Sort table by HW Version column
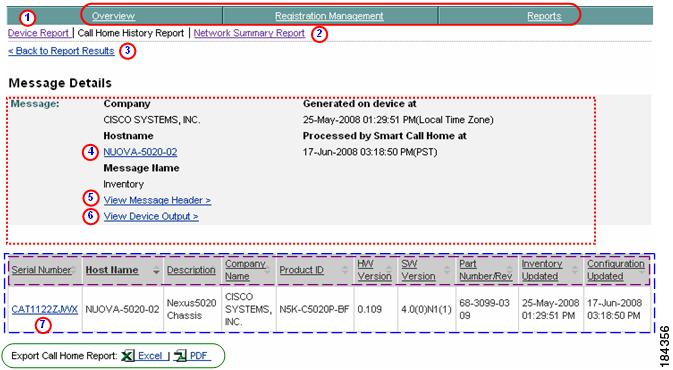 (x=374, y=270)
